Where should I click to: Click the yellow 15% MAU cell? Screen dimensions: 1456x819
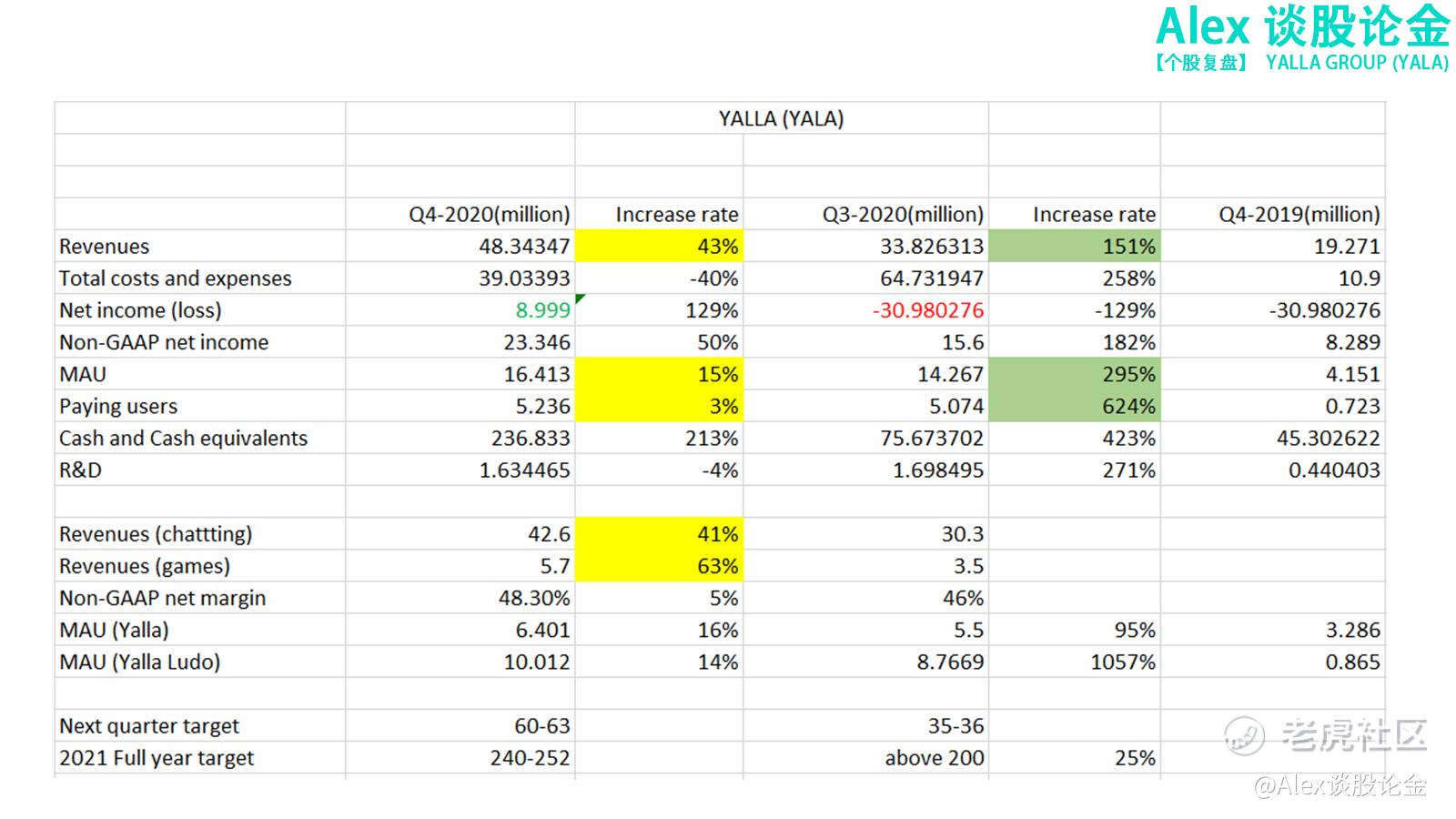point(659,374)
